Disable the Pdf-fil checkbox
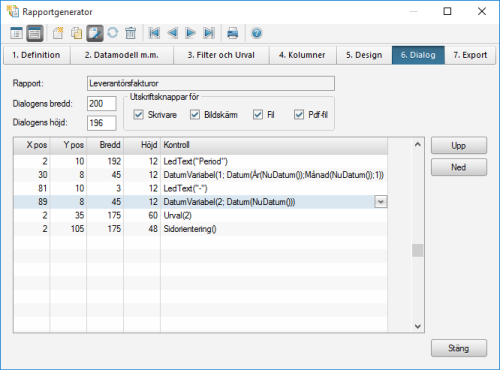This screenshot has width=500, height=370. coord(299,115)
